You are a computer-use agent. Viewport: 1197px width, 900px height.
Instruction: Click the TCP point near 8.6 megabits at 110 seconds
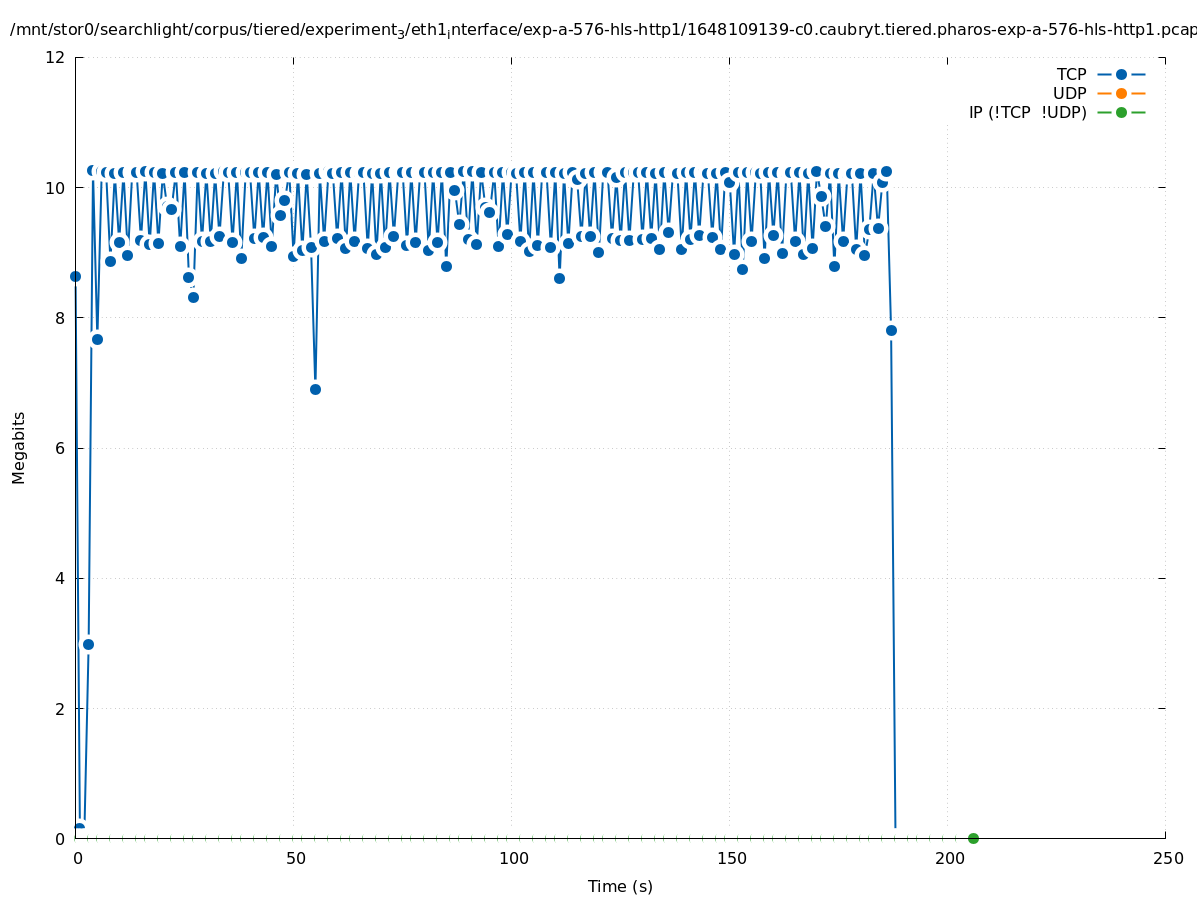tap(559, 278)
